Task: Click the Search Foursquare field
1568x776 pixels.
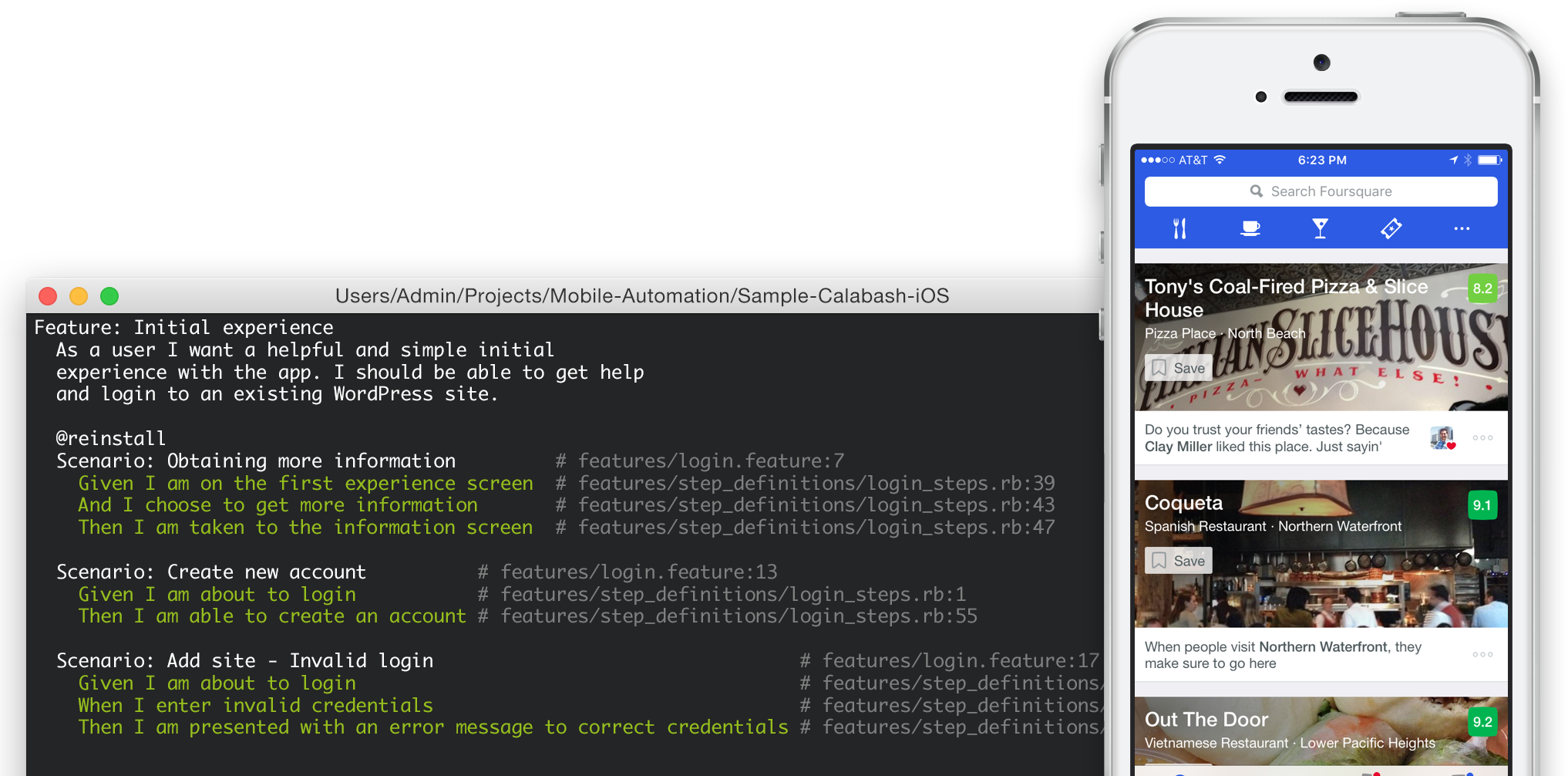Action: click(x=1321, y=191)
